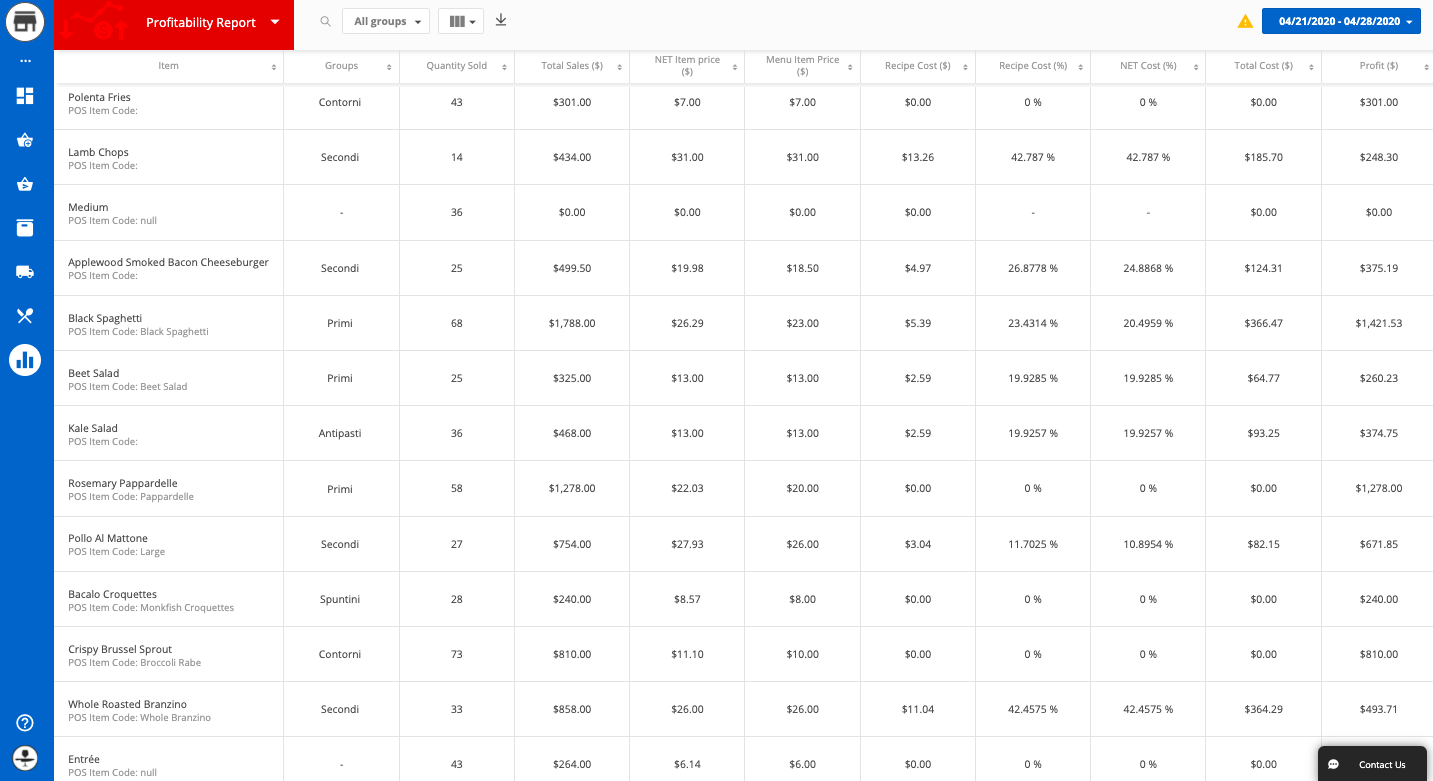
Task: Open the fork and knife menu icon
Action: coord(25,316)
